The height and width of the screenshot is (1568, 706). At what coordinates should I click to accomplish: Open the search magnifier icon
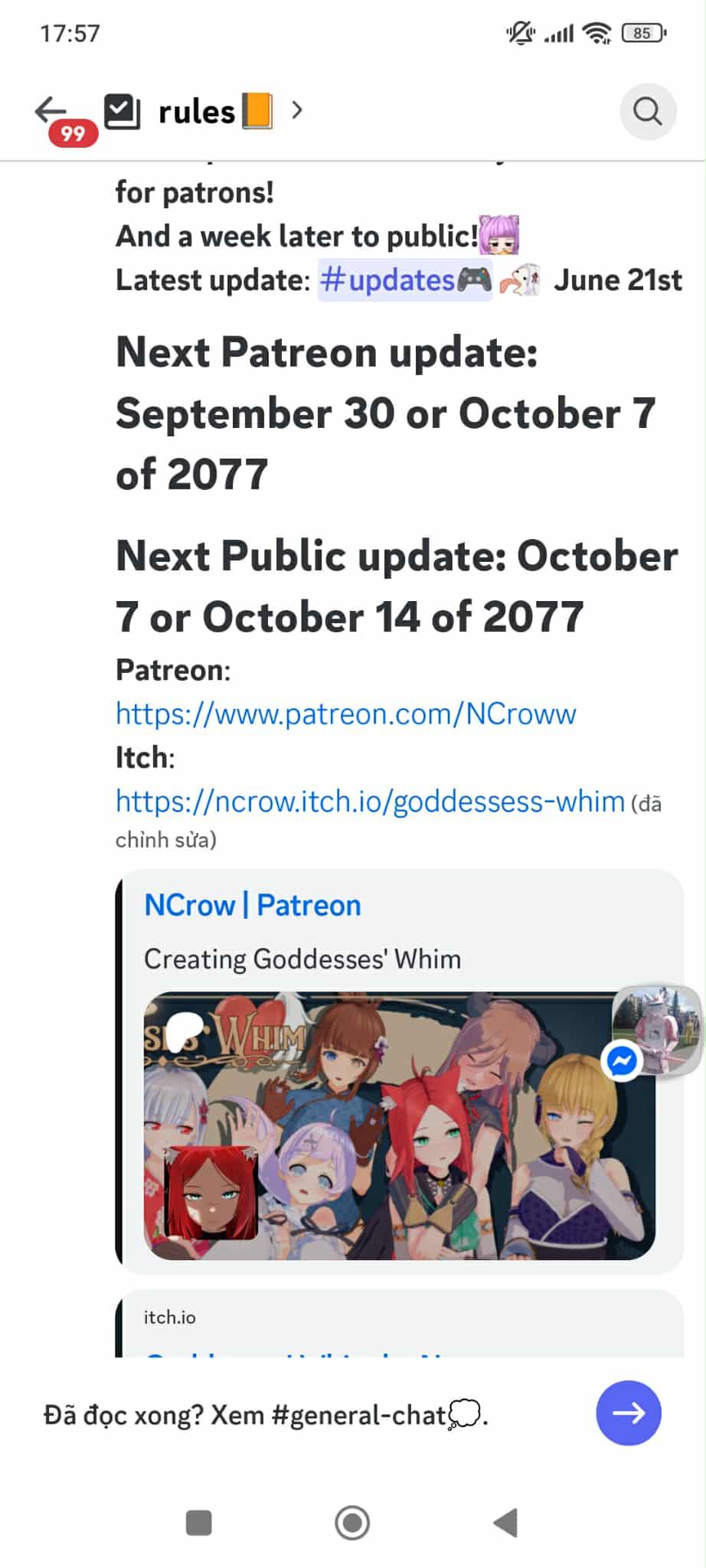648,112
